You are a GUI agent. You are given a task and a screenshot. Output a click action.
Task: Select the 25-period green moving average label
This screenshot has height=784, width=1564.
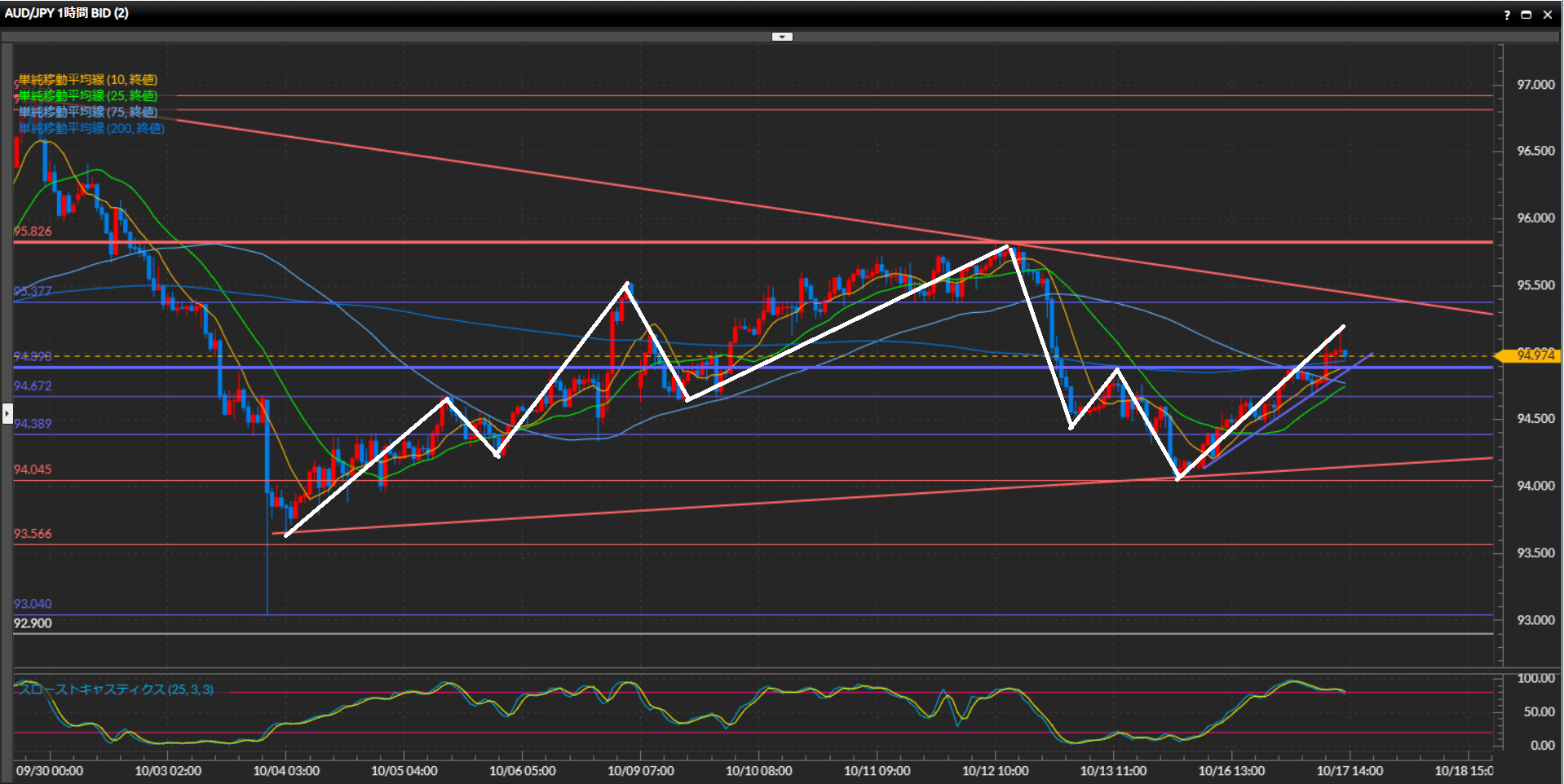(88, 96)
